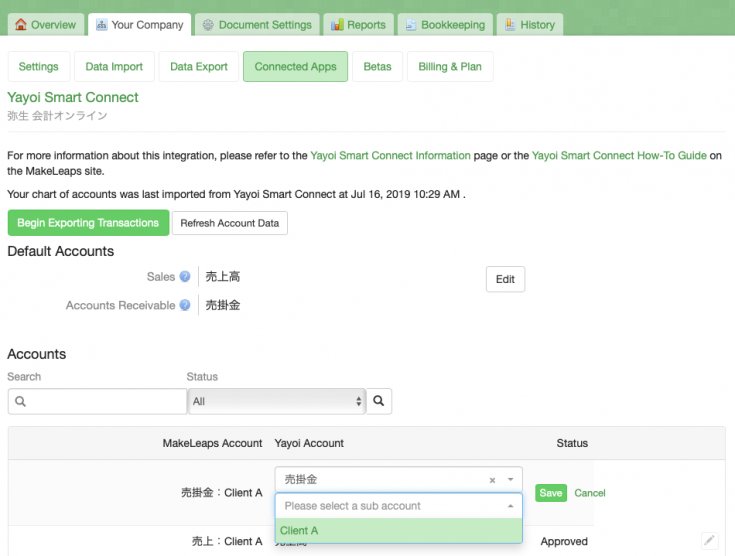735x556 pixels.
Task: Click the Your Company org-chart icon
Action: 101,24
